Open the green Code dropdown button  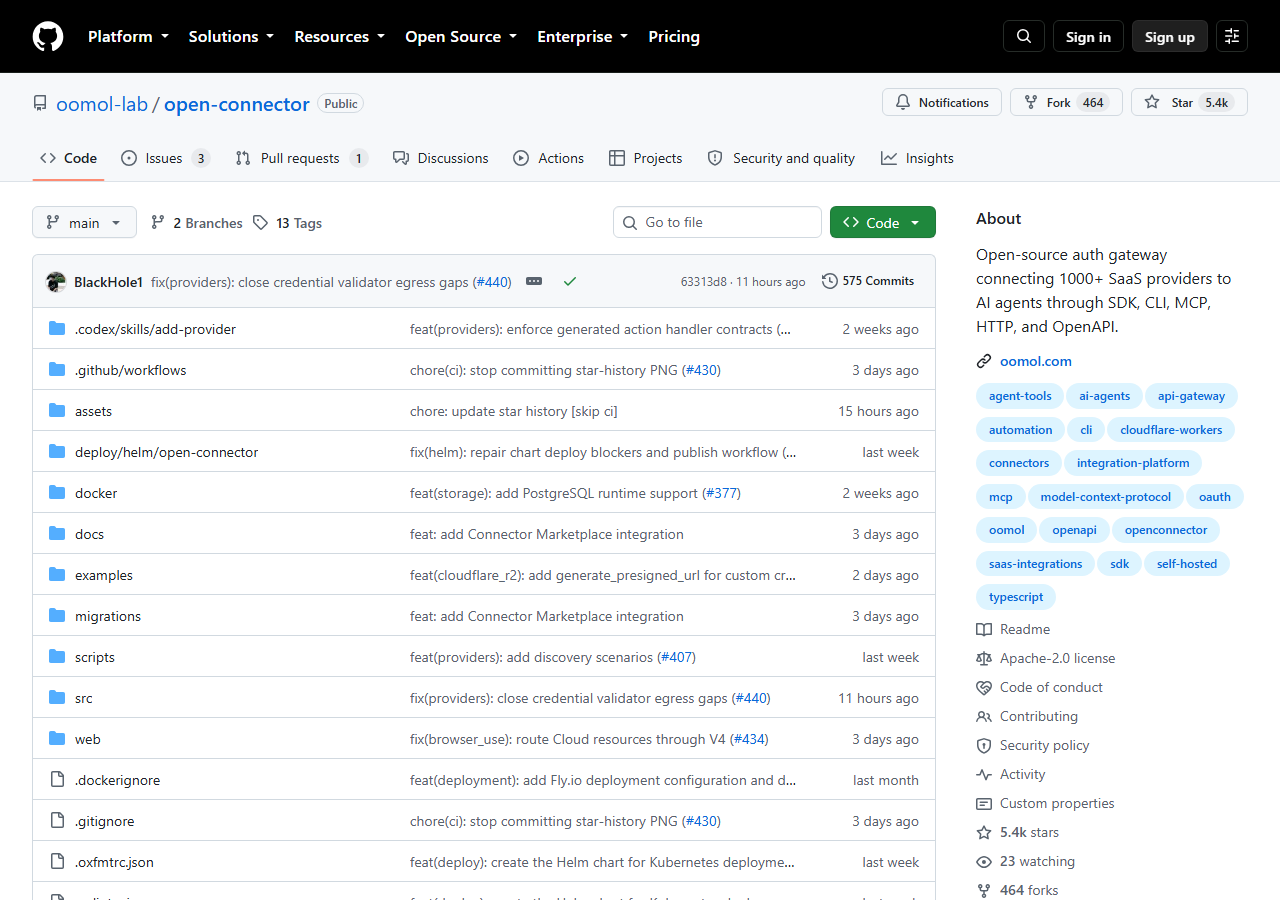tap(883, 223)
